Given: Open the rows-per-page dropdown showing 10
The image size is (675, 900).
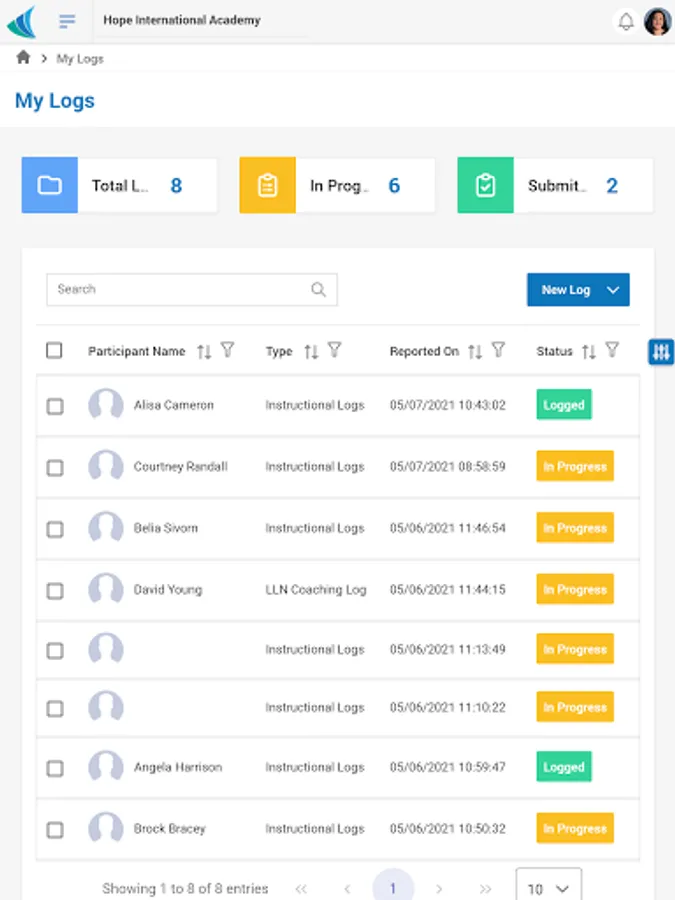Looking at the screenshot, I should 548,888.
